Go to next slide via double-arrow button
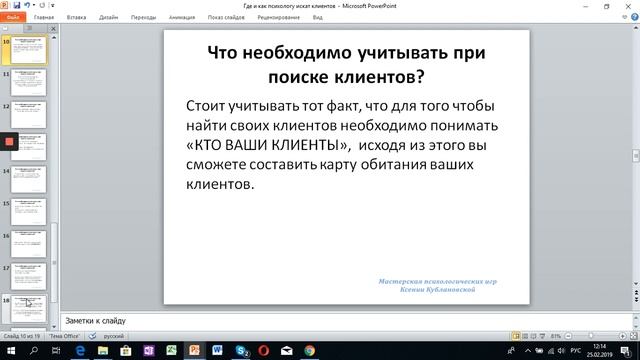 point(636,300)
